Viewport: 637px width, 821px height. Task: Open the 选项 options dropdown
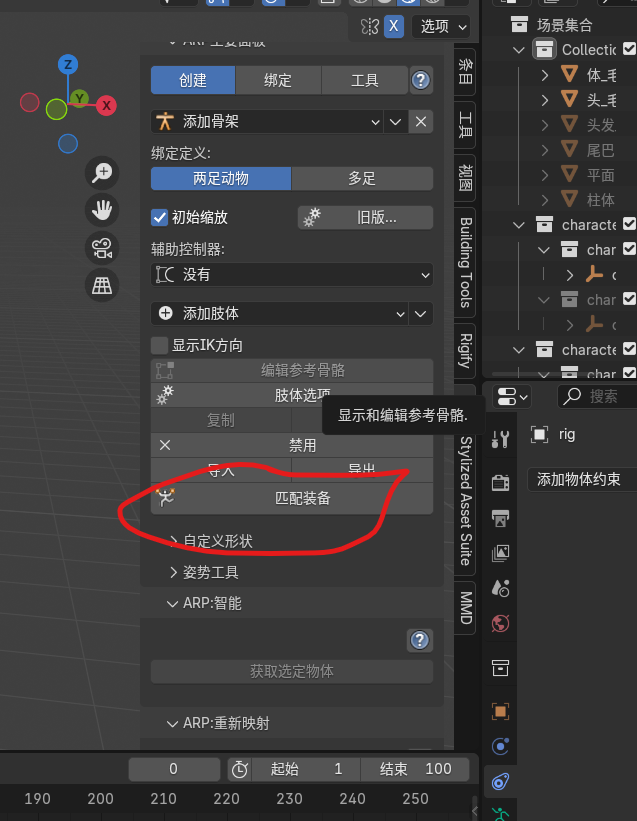(x=441, y=26)
